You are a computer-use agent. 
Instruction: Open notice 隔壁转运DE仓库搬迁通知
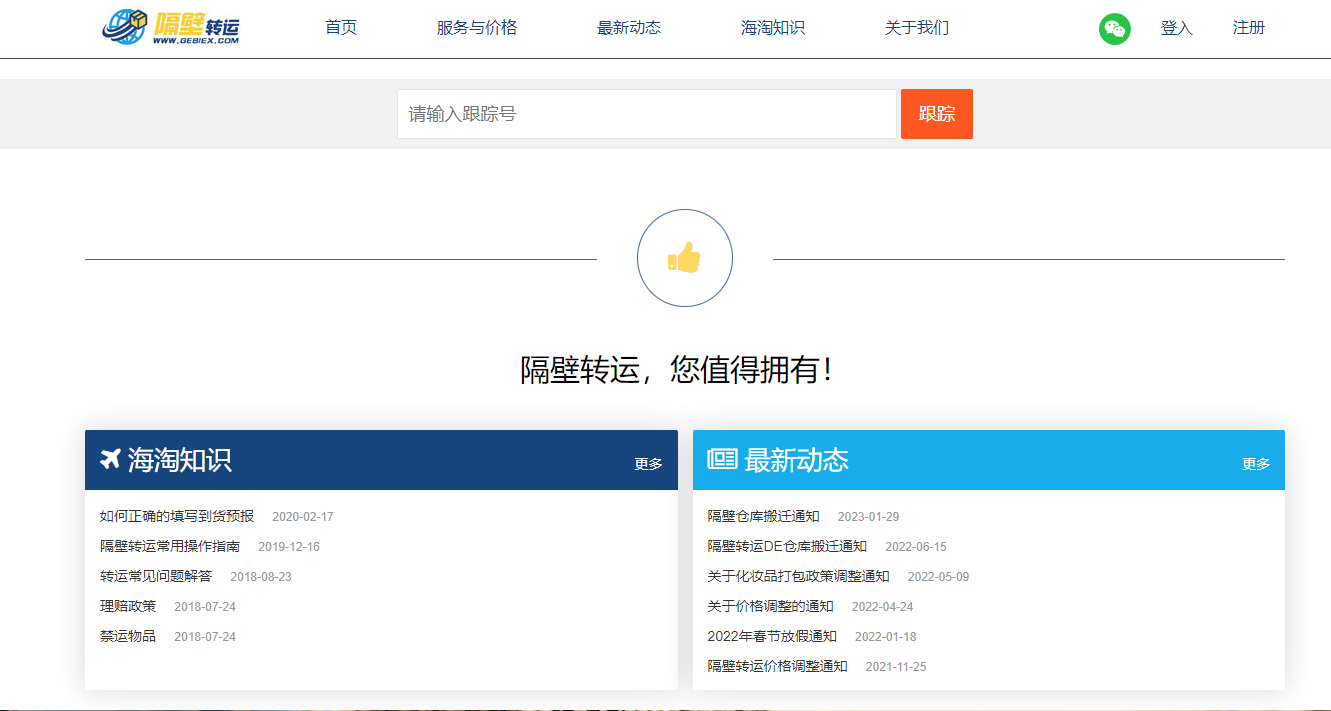pos(787,546)
